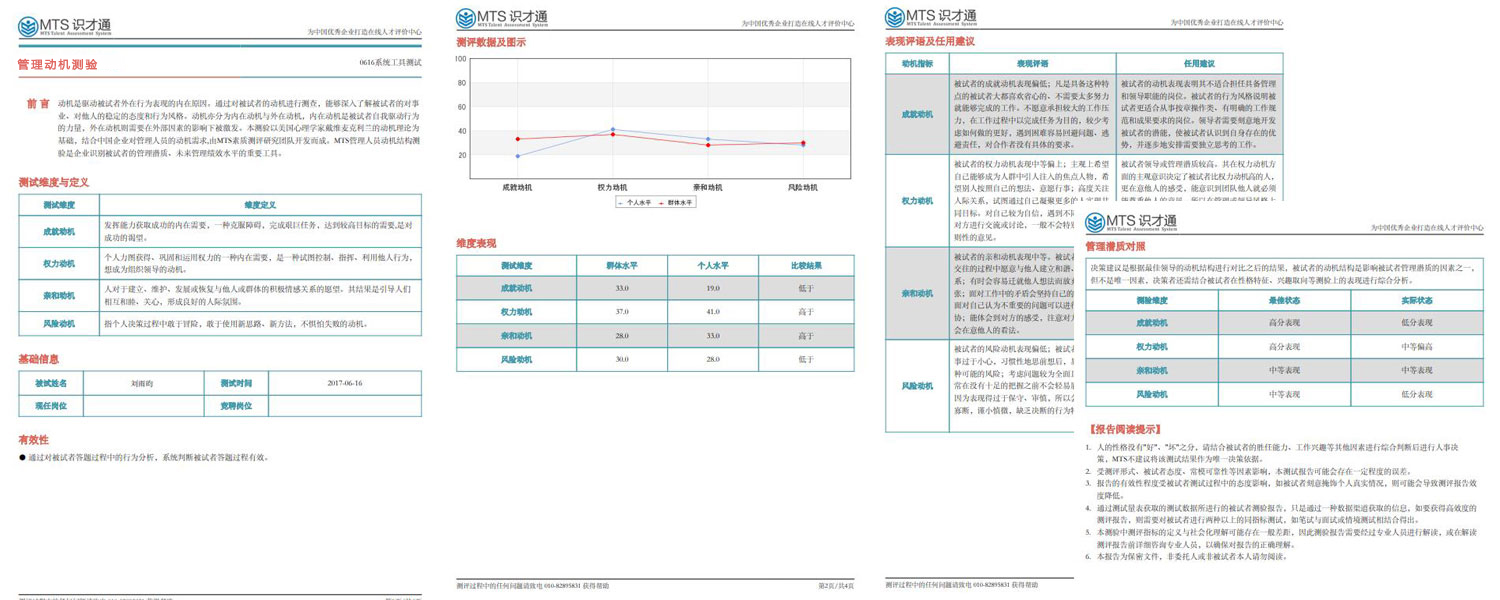The image size is (1500, 600).
Task: Click the MTS logo on the 测评数据及图示 page
Action: pos(502,19)
